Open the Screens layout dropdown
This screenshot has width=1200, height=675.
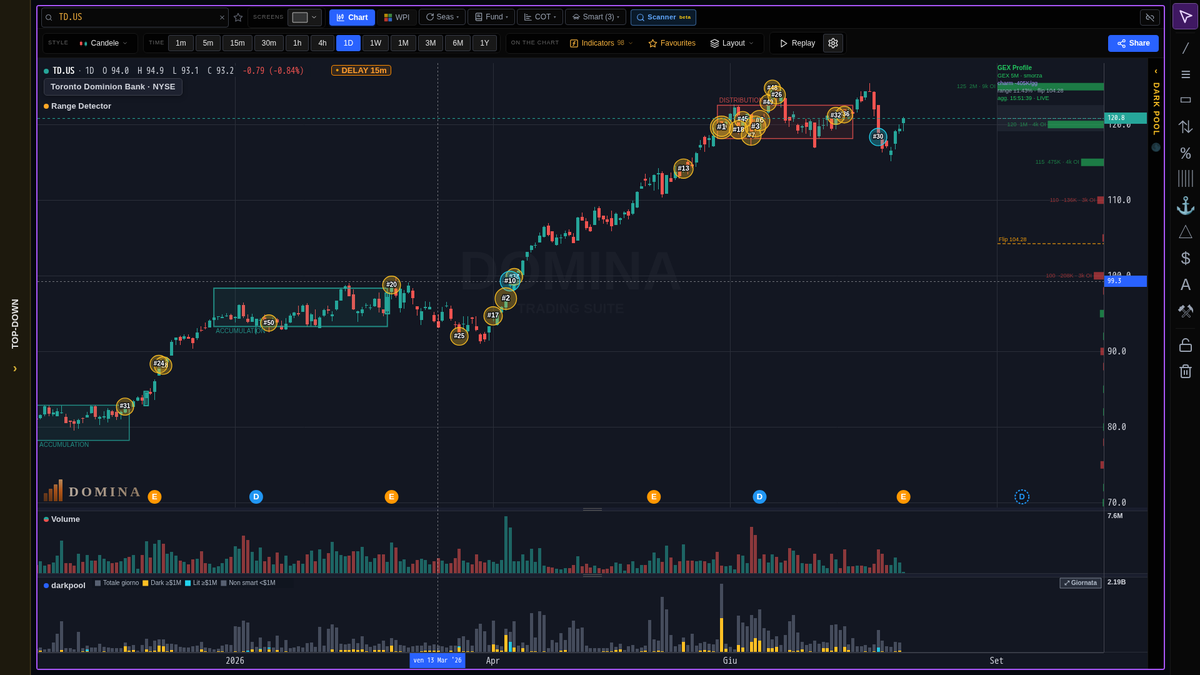point(305,17)
